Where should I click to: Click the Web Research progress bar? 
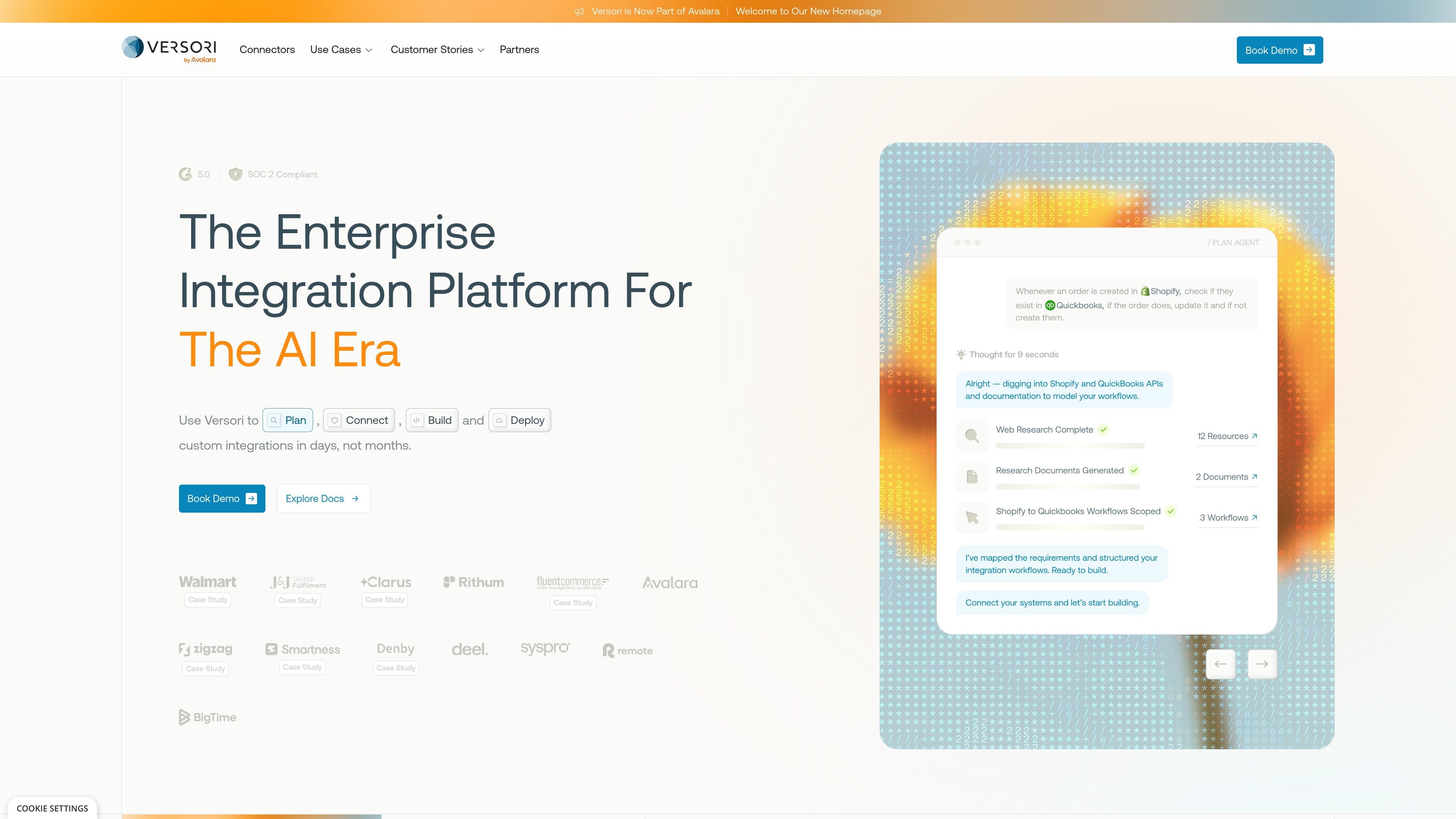1070,446
